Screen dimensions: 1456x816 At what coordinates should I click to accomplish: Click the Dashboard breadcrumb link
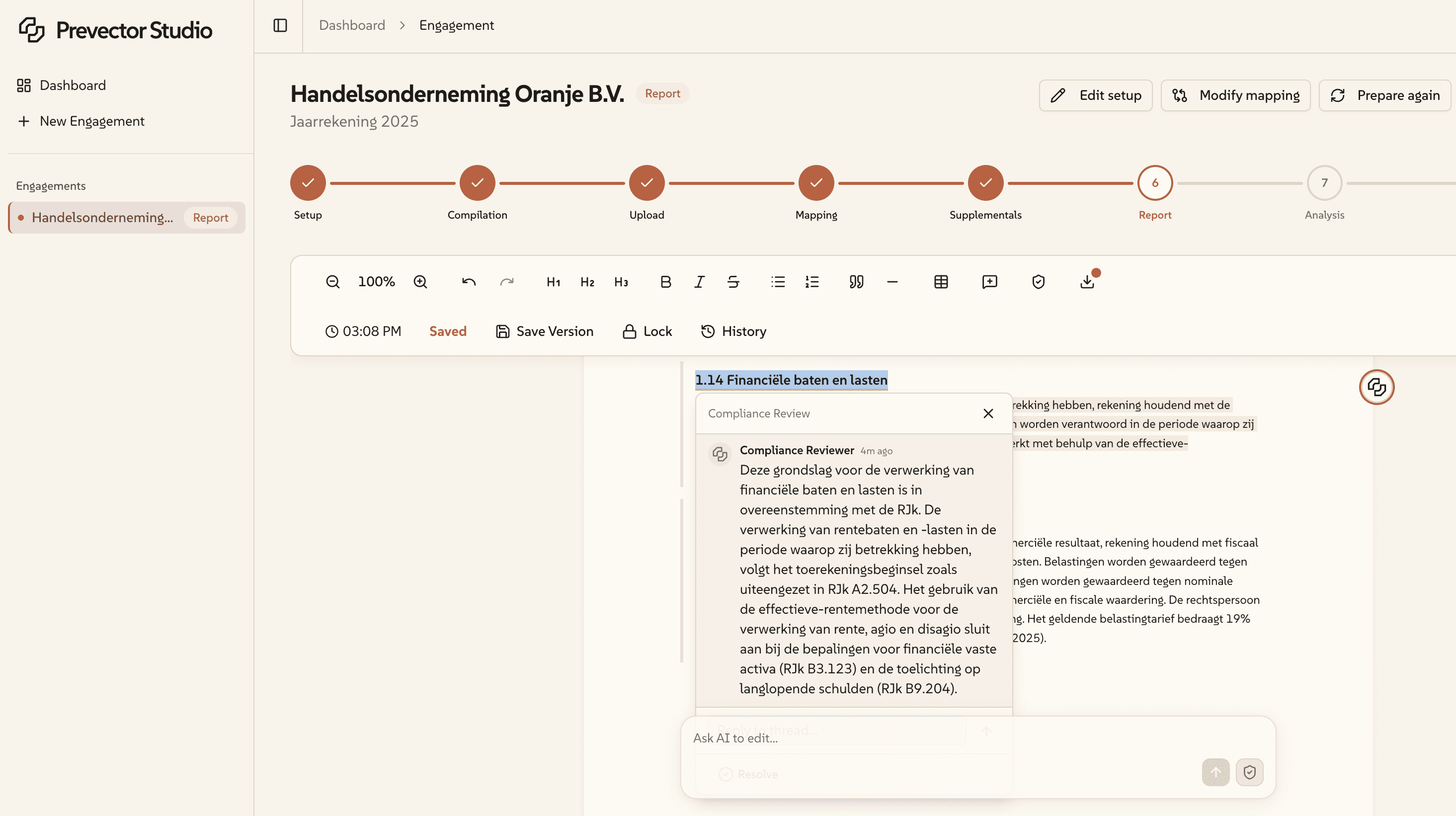[351, 25]
